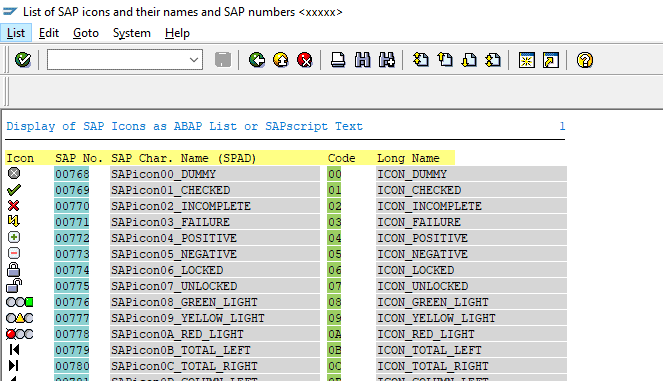Image resolution: width=663 pixels, height=381 pixels.
Task: Click the ICON_DUMMY grey circle icon
Action: point(14,173)
